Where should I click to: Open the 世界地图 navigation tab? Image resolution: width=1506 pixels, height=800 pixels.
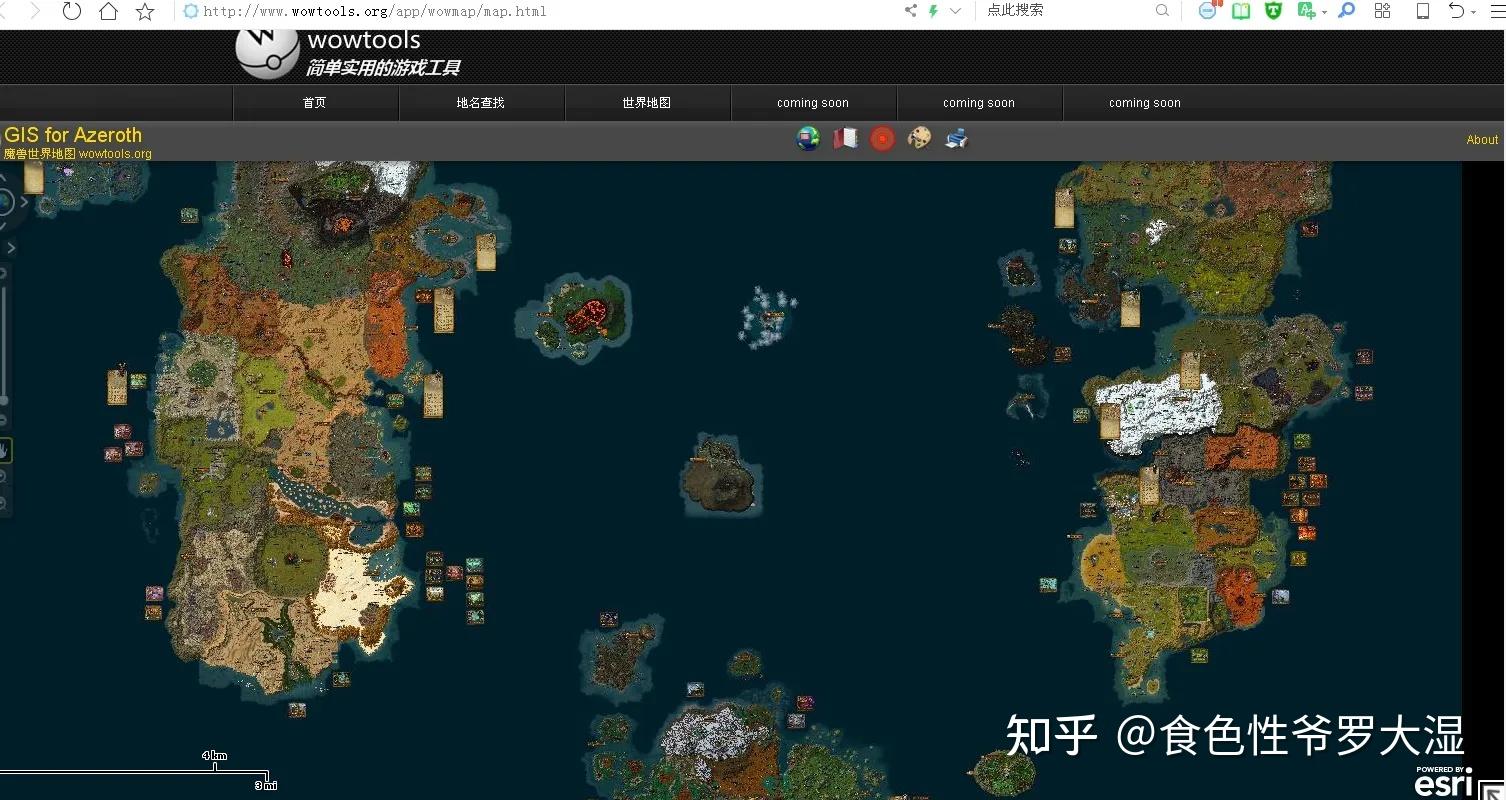(647, 102)
